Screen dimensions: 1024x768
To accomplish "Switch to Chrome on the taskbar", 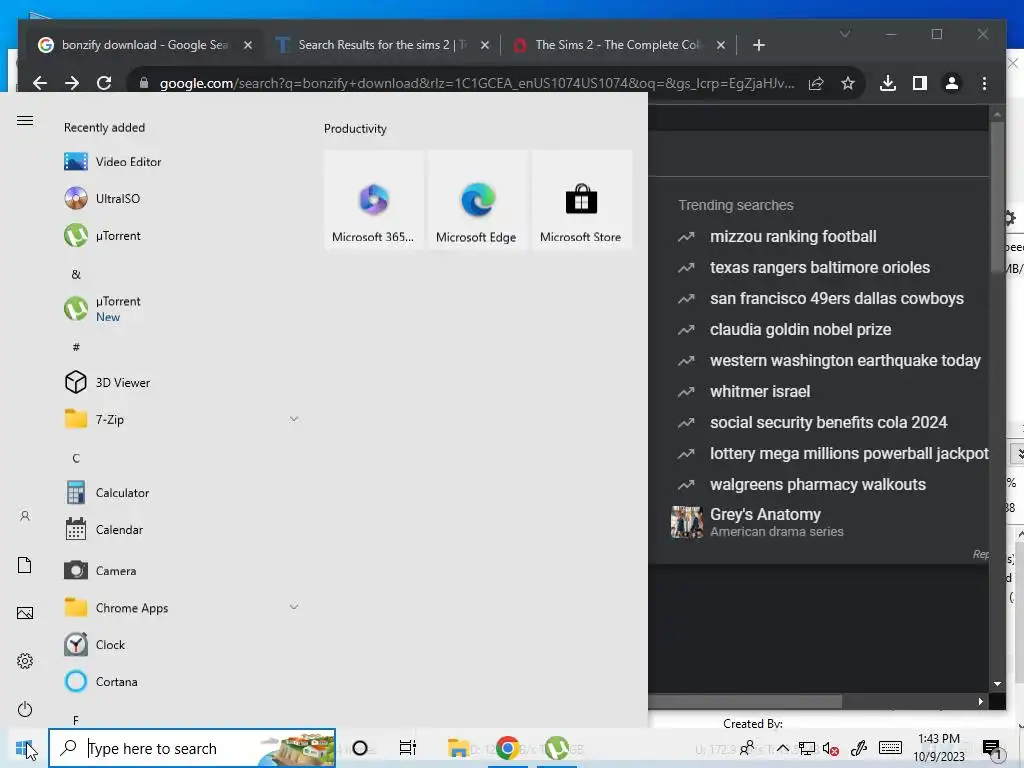I will (x=507, y=748).
